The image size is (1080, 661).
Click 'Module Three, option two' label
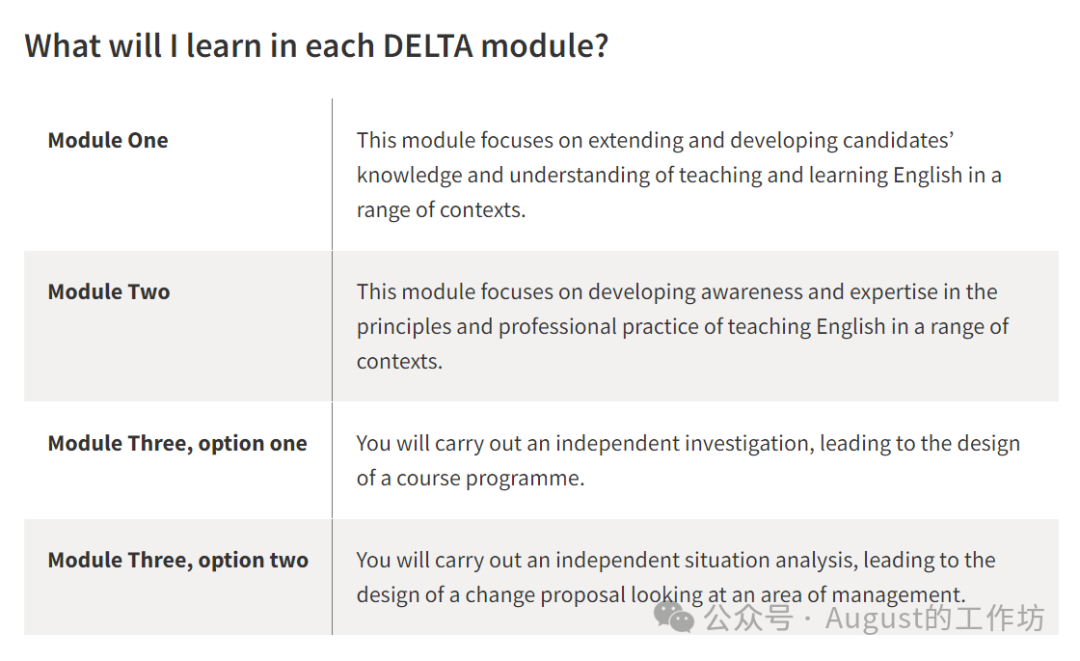click(178, 560)
